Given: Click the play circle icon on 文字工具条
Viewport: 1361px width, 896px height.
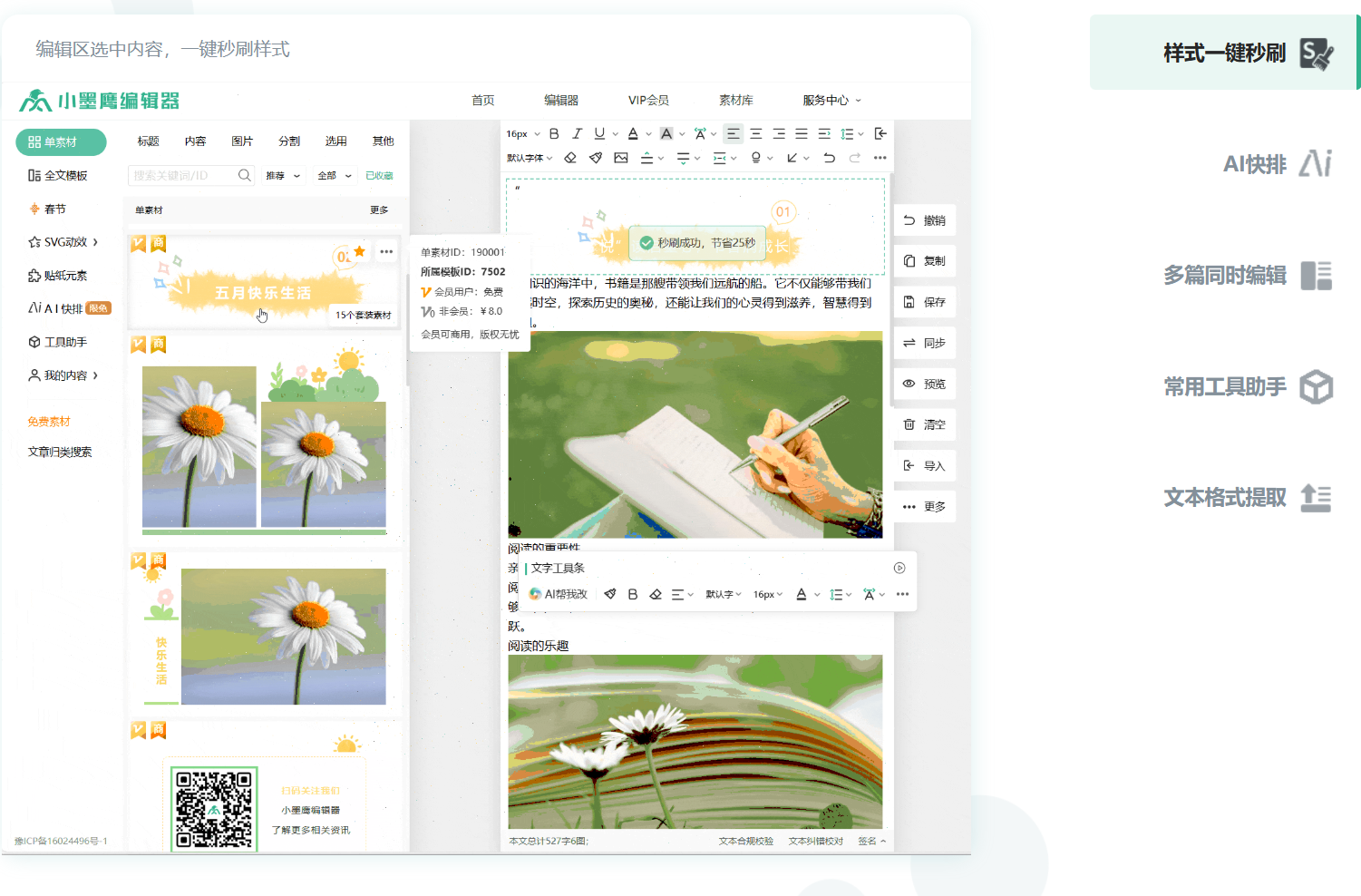Looking at the screenshot, I should pyautogui.click(x=899, y=568).
